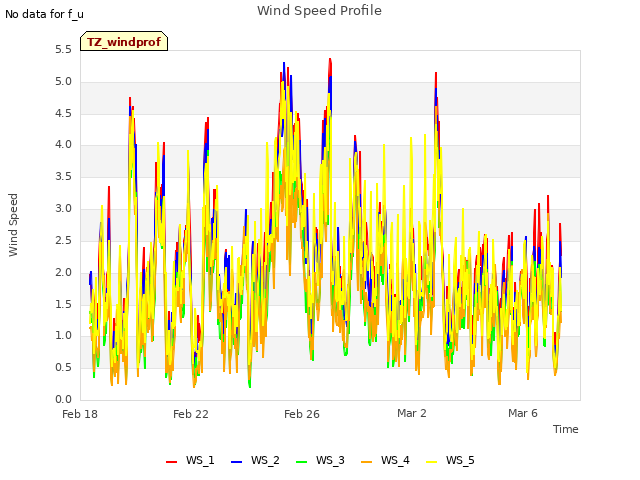Image resolution: width=640 pixels, height=480 pixels.
Task: Click the 'No data for f_u' message
Action: pos(44,14)
